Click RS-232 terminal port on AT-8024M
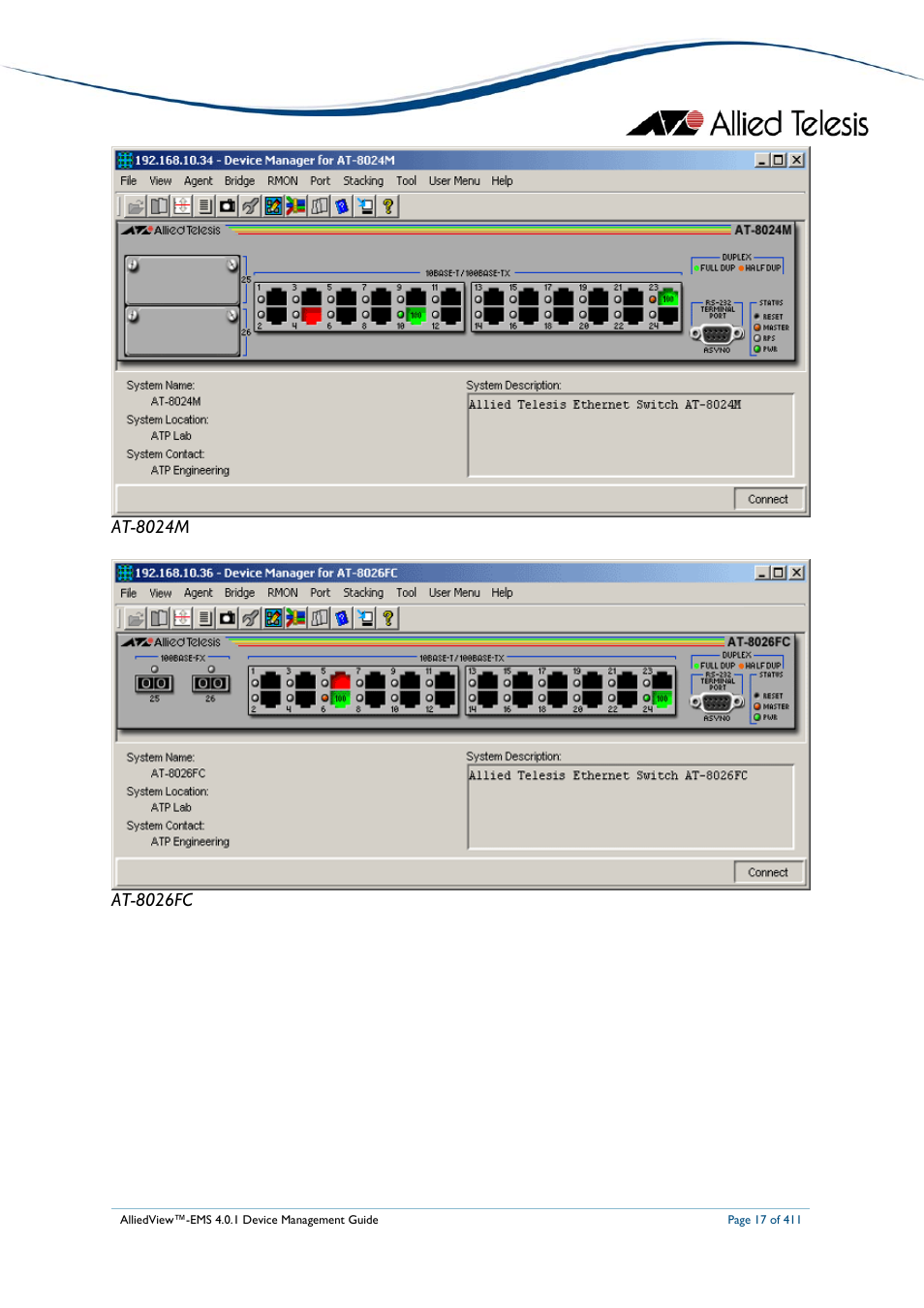Image resolution: width=924 pixels, height=1308 pixels. pyautogui.click(x=717, y=334)
